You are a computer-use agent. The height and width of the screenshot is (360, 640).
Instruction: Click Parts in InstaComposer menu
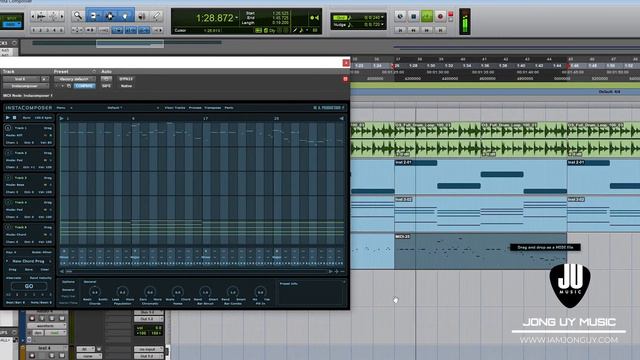tap(229, 108)
